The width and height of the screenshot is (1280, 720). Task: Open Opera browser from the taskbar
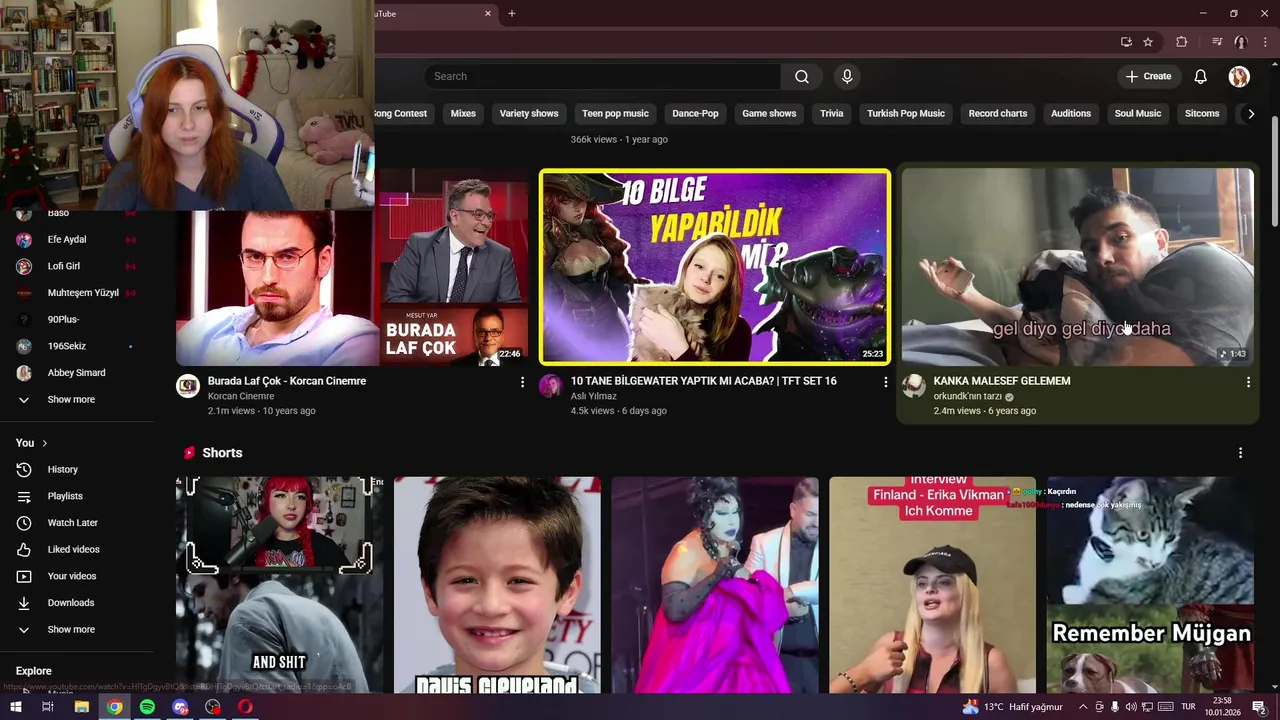tap(245, 707)
